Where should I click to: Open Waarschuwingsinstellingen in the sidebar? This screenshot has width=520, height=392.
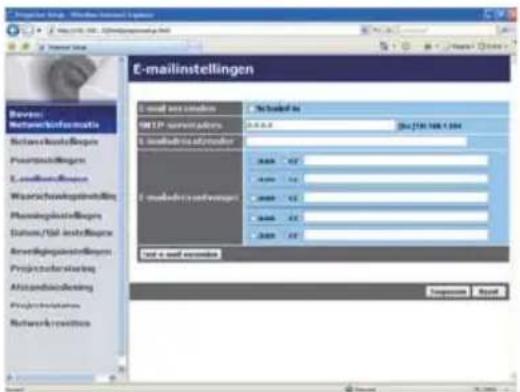(x=63, y=196)
